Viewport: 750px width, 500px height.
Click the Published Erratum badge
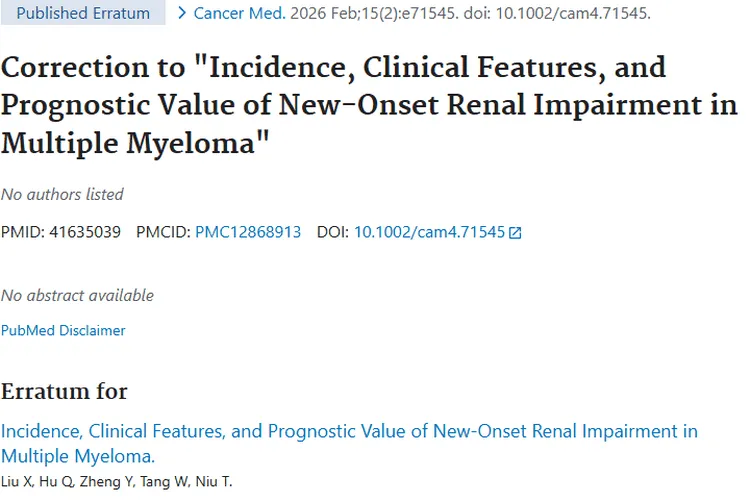83,13
